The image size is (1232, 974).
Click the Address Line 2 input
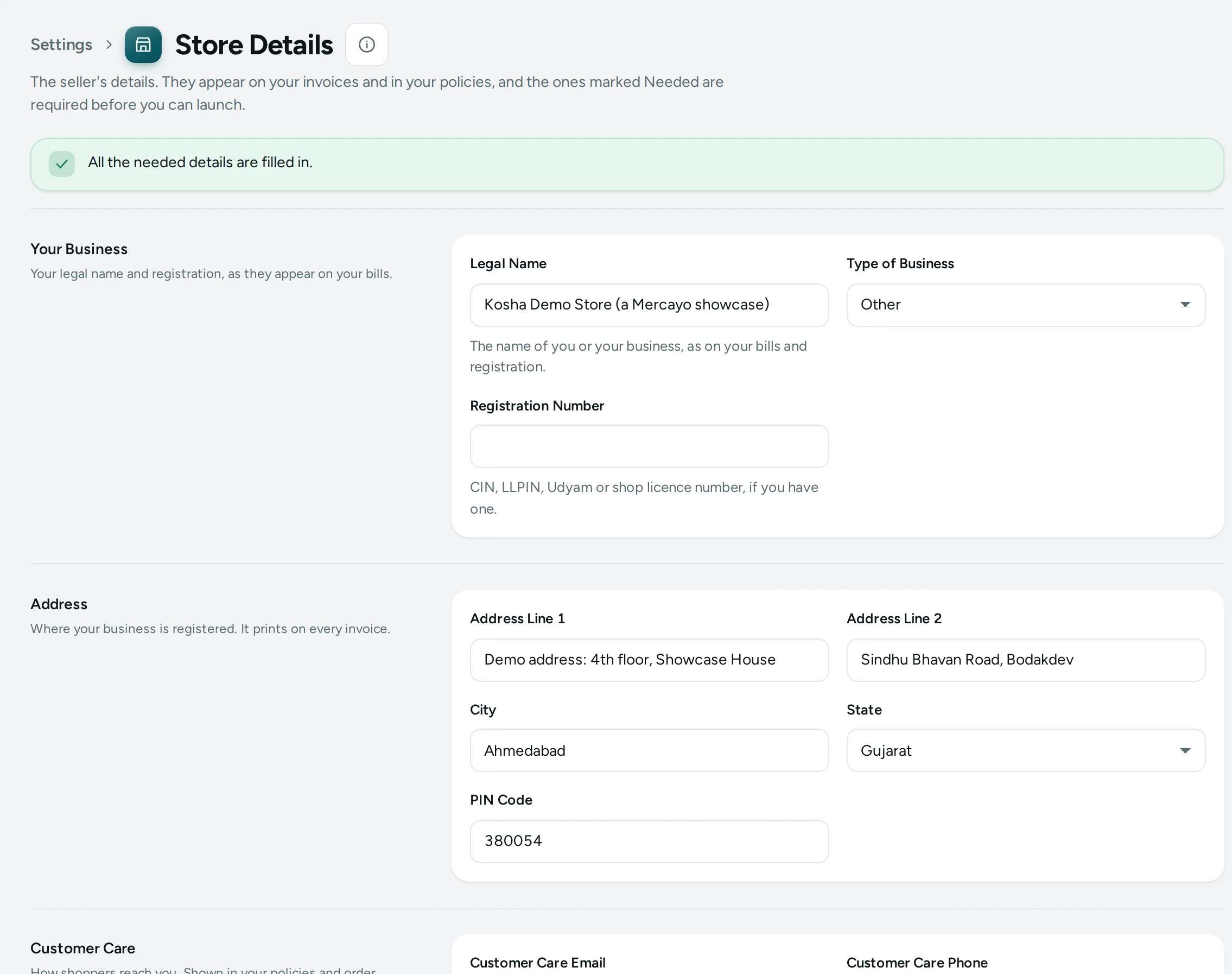coord(1026,660)
